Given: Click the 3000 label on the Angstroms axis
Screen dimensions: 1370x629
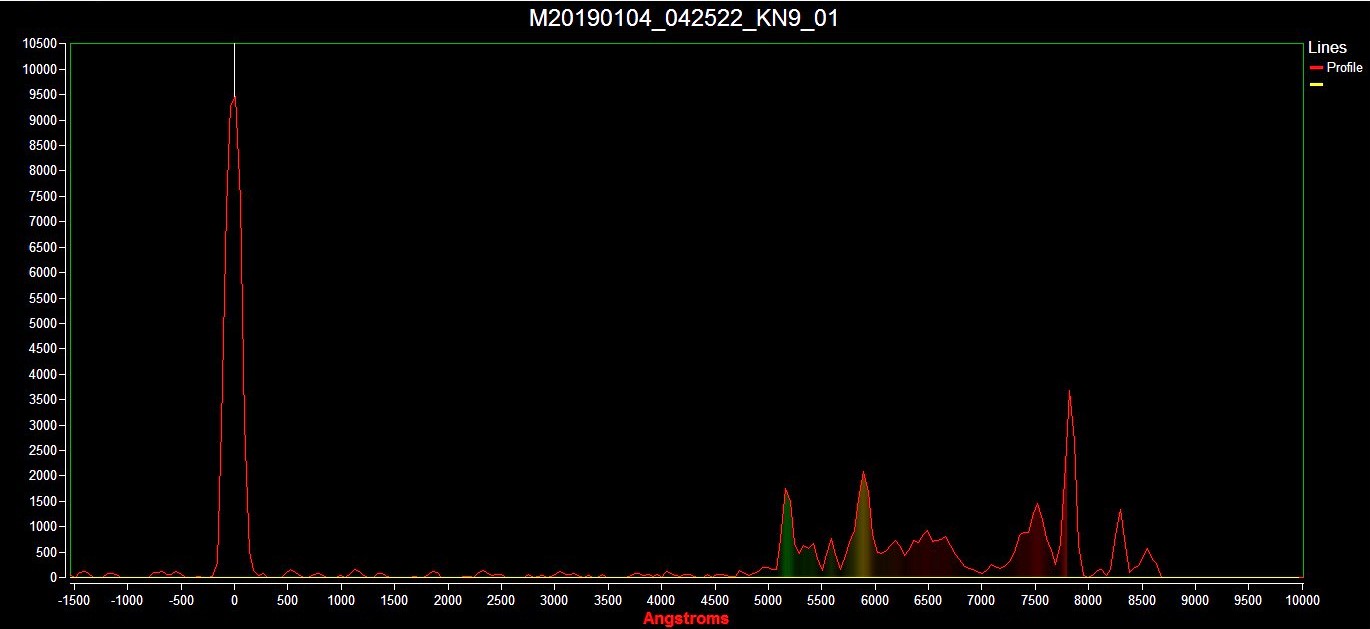Looking at the screenshot, I should pyautogui.click(x=554, y=601).
